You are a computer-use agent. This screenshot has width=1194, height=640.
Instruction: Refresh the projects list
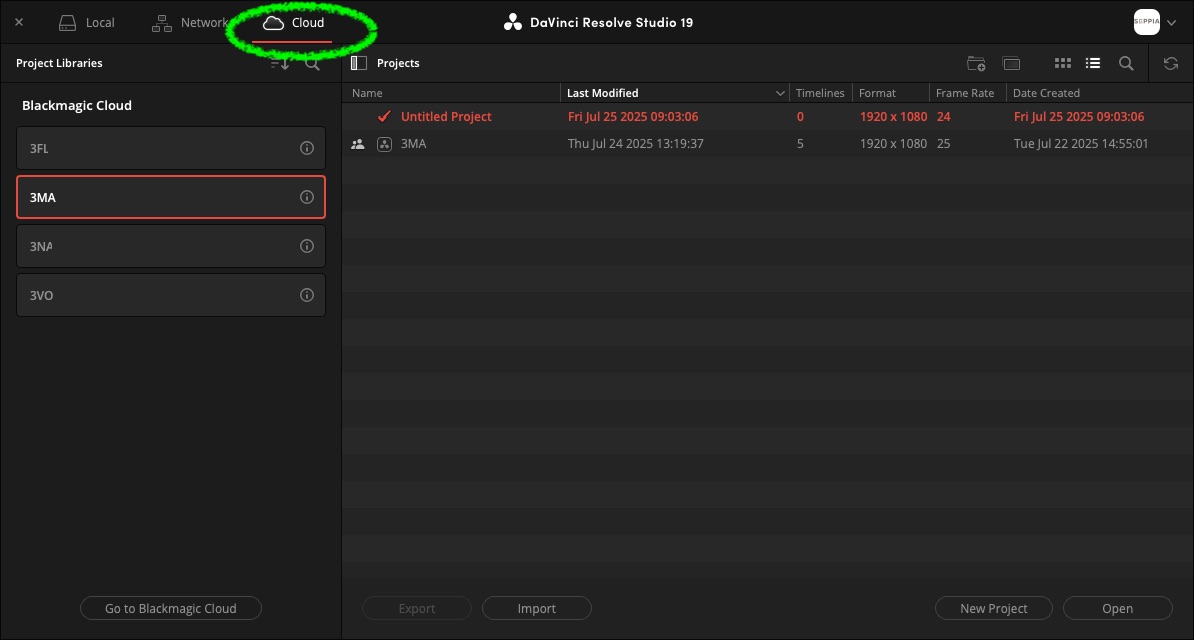point(1171,63)
